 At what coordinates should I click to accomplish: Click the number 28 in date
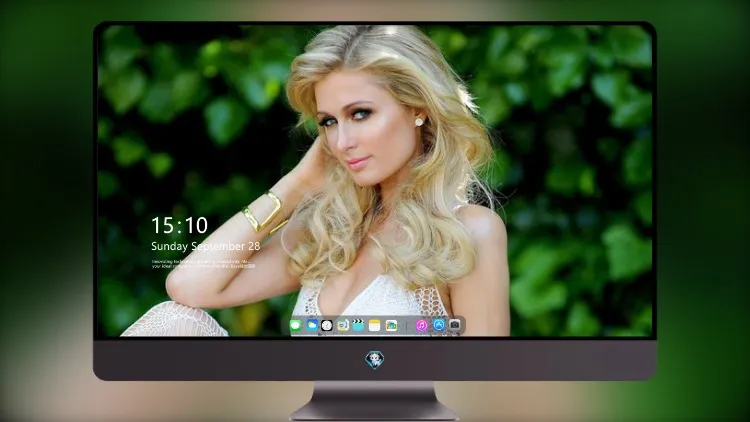[x=254, y=246]
